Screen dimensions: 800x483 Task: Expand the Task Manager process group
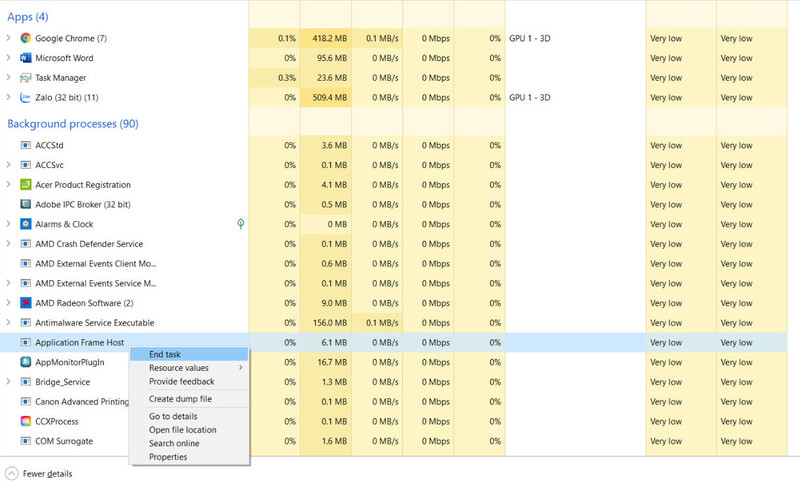8,78
